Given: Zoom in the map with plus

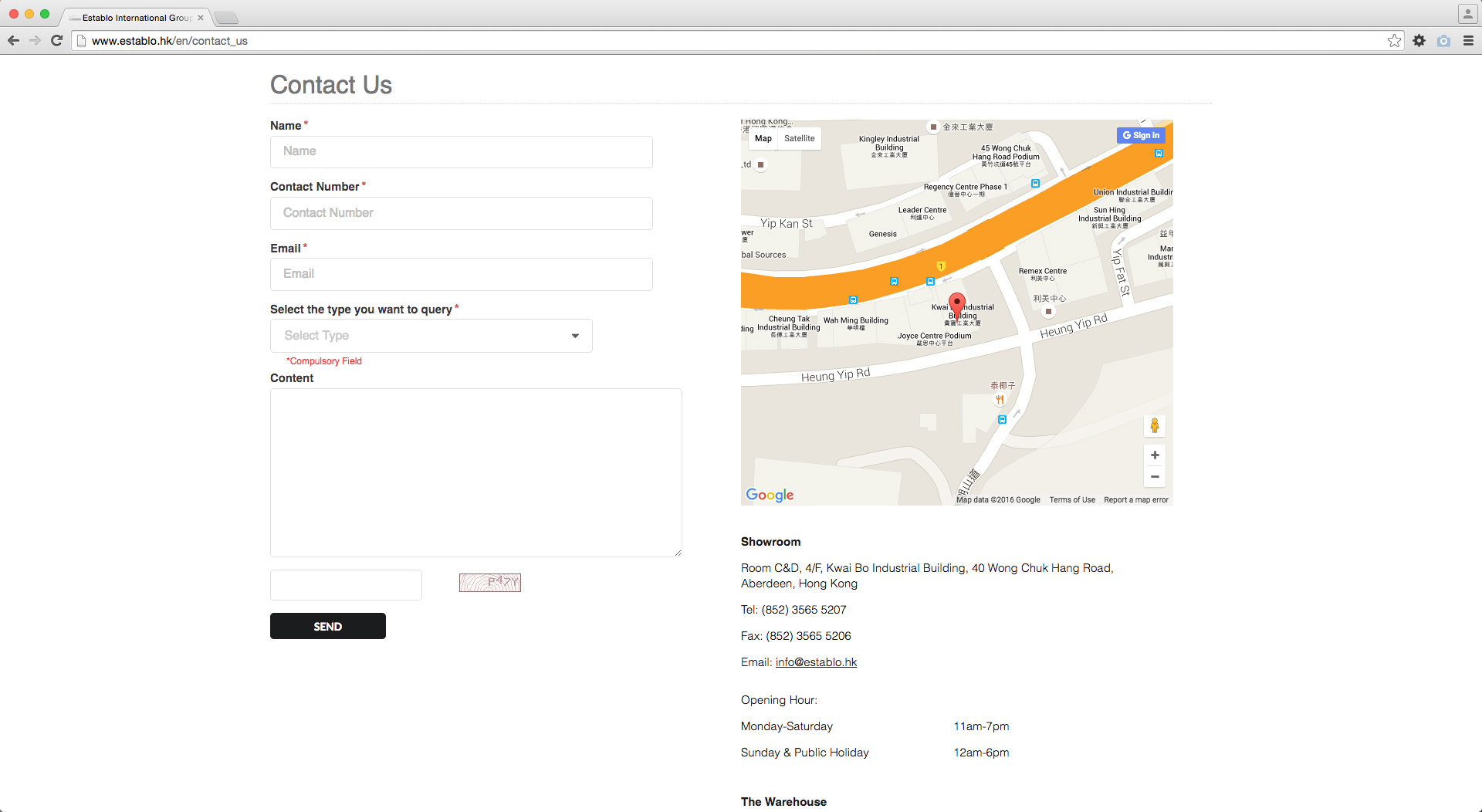Looking at the screenshot, I should click(x=1155, y=455).
